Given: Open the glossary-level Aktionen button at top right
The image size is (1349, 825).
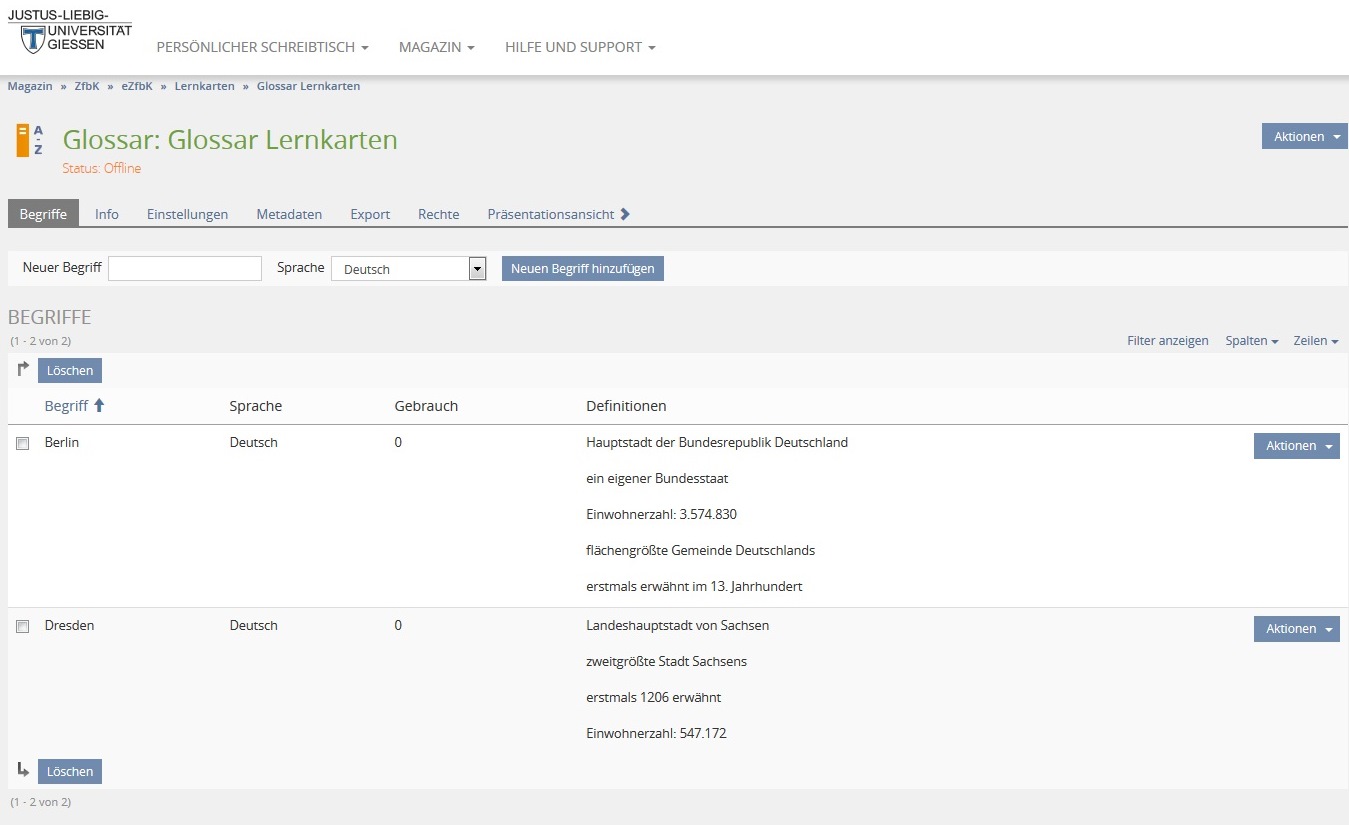Looking at the screenshot, I should pyautogui.click(x=1304, y=137).
